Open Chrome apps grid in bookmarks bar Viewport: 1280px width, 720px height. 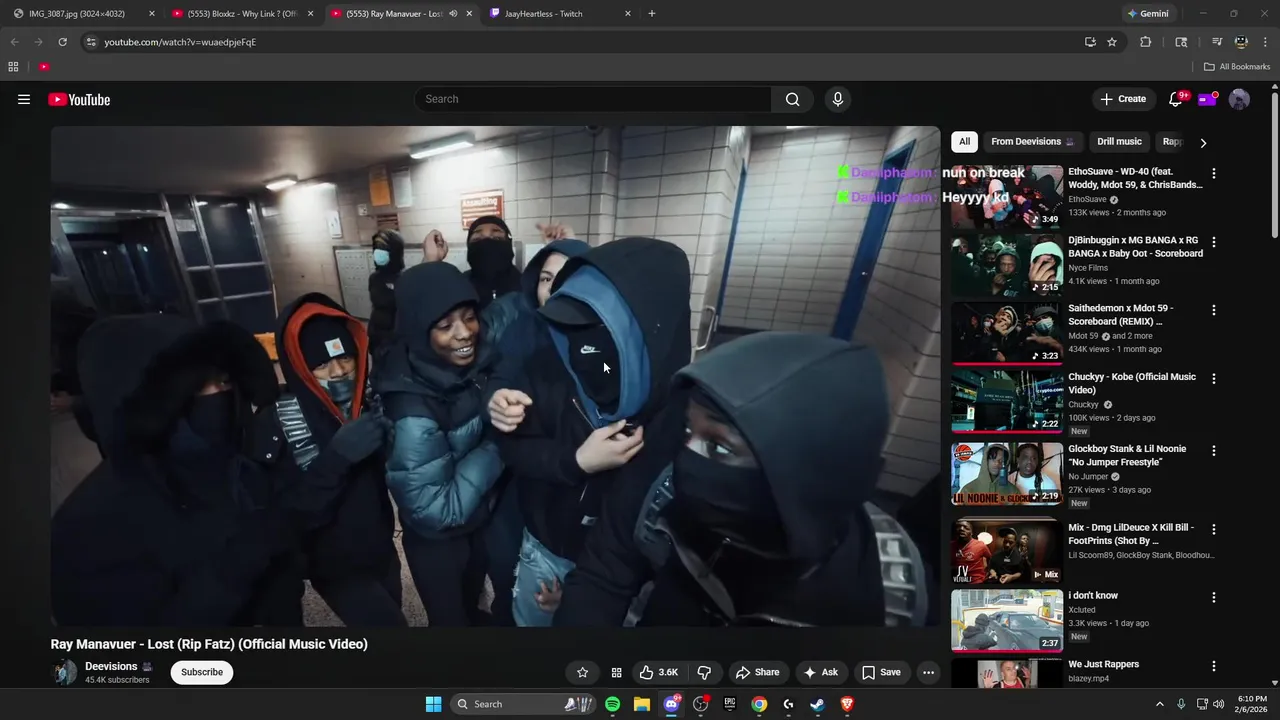13,67
